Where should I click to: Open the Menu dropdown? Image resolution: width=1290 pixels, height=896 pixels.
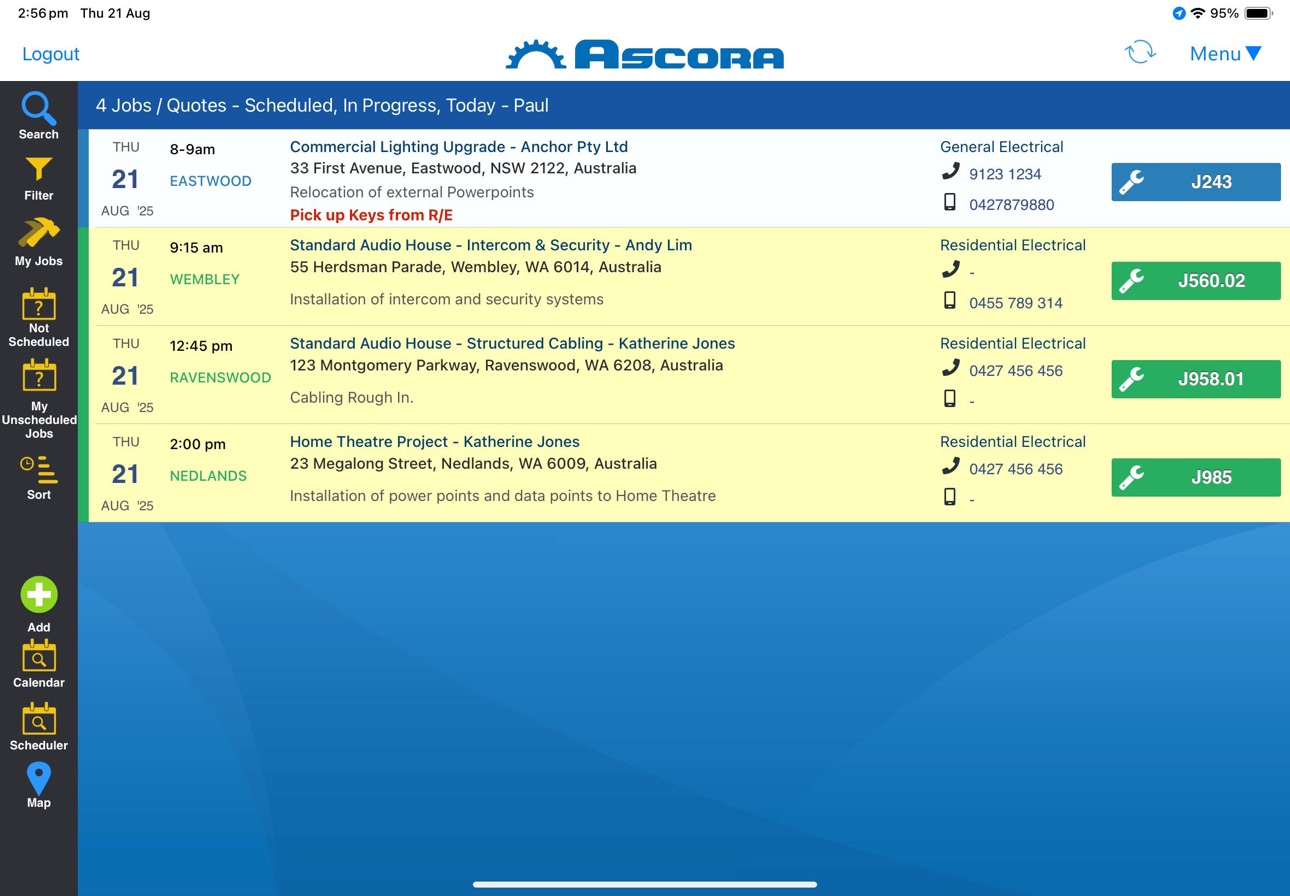pos(1225,54)
